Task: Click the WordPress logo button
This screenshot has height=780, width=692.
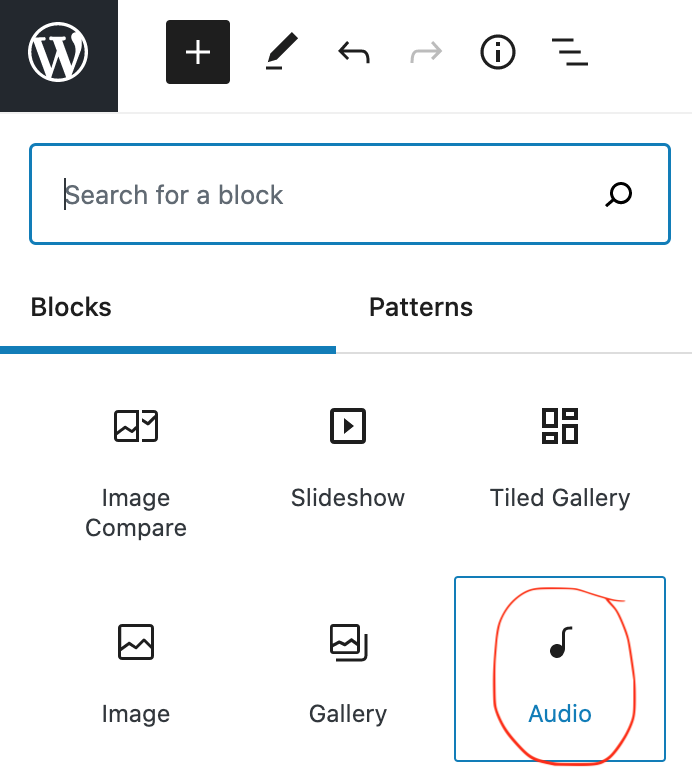Action: (x=59, y=52)
